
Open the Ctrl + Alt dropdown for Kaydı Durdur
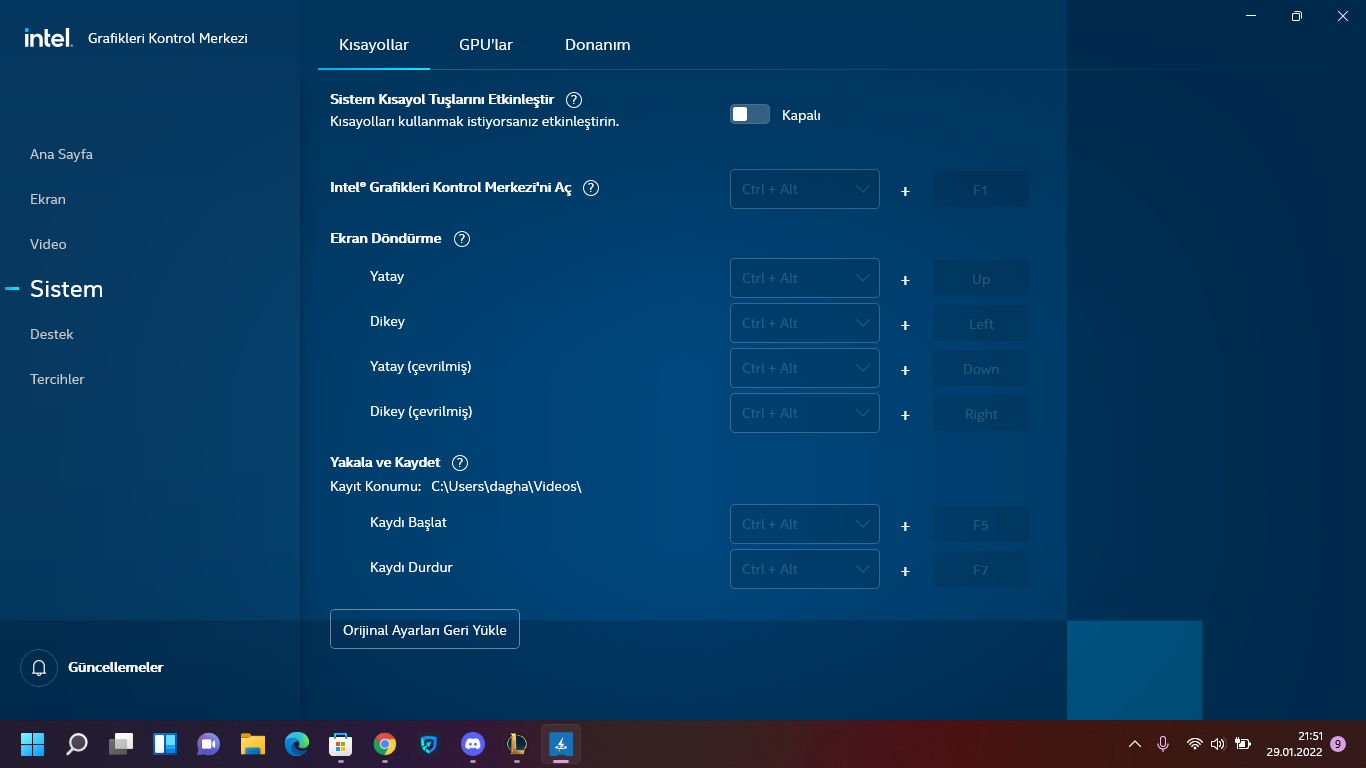click(x=805, y=569)
